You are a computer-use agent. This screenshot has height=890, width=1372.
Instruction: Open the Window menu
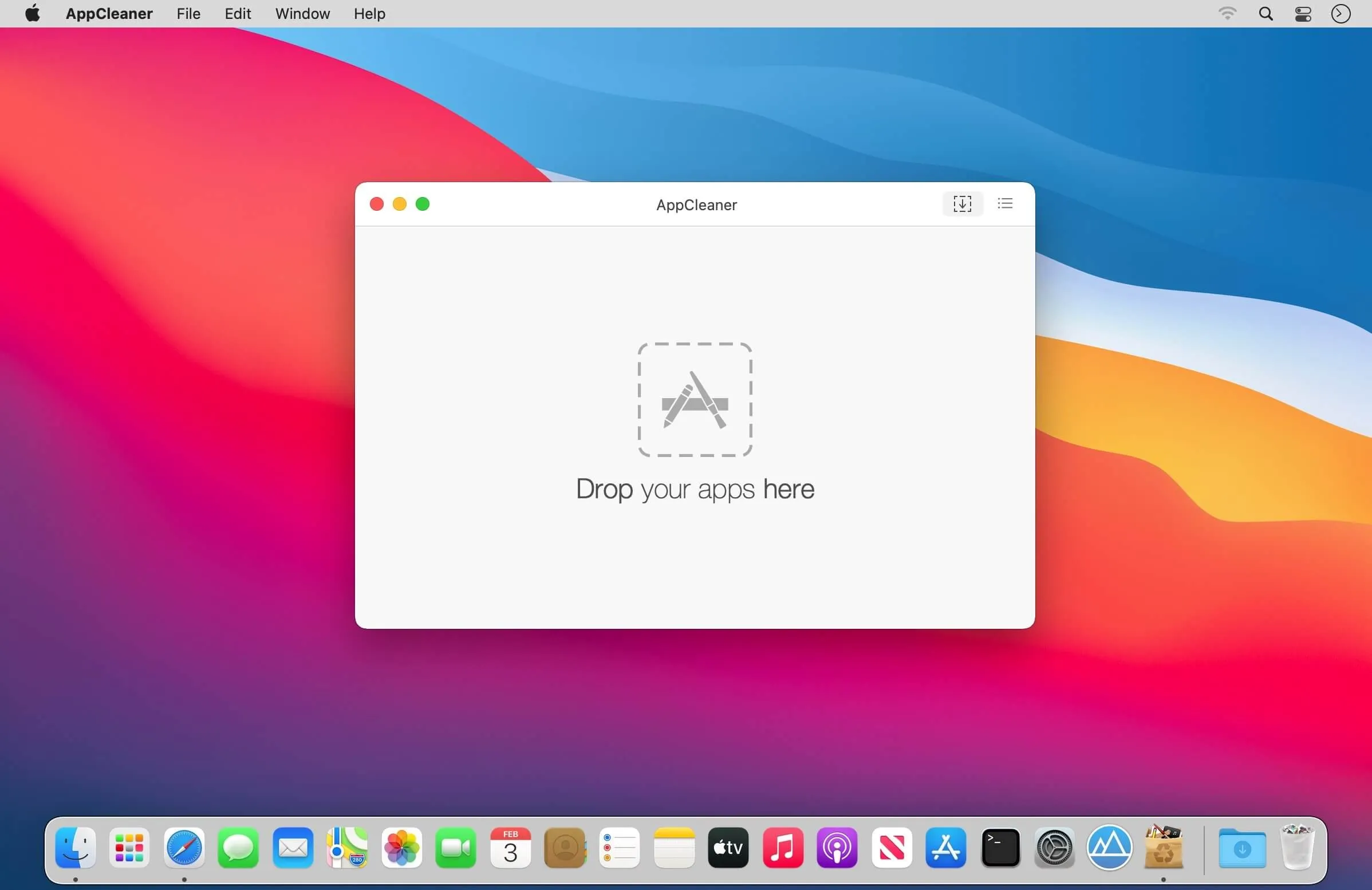coord(302,13)
